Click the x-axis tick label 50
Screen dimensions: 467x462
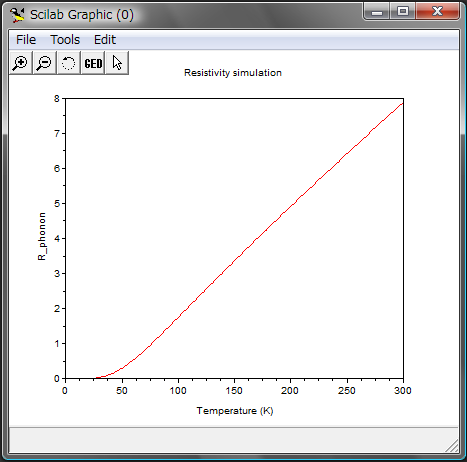(122, 391)
